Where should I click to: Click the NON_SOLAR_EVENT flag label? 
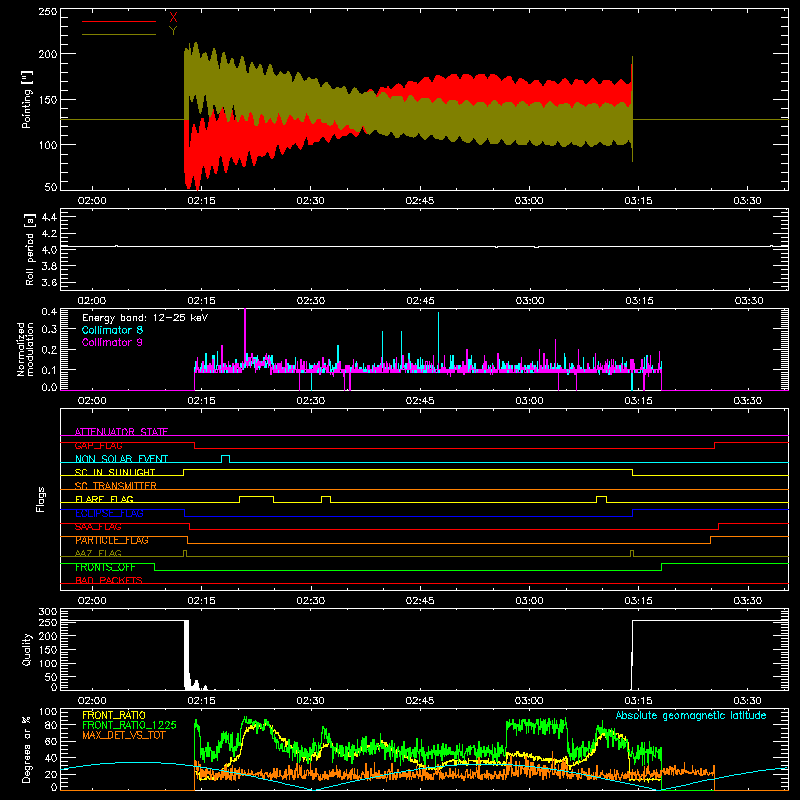click(x=121, y=459)
